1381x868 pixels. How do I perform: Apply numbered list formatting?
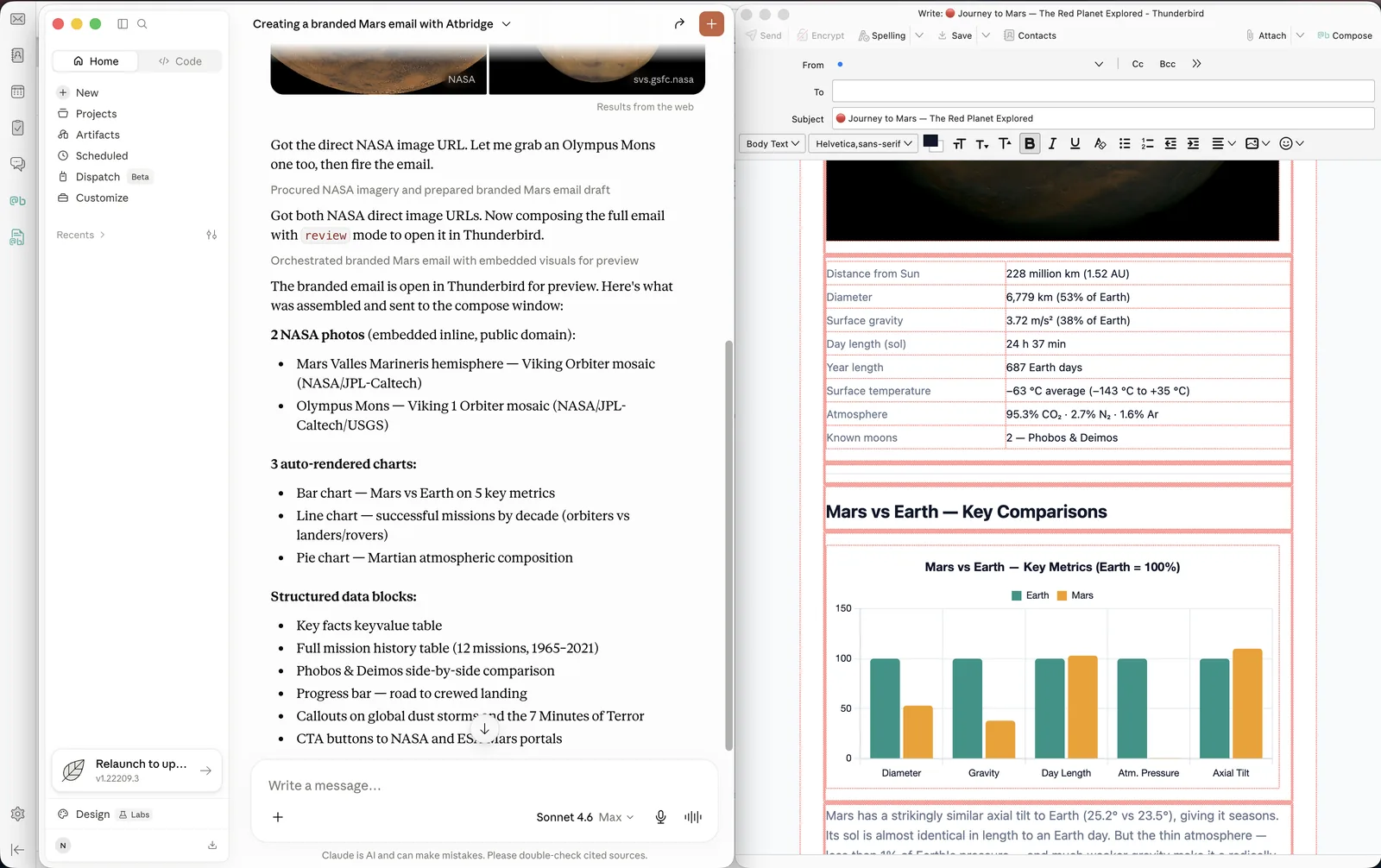tap(1147, 144)
